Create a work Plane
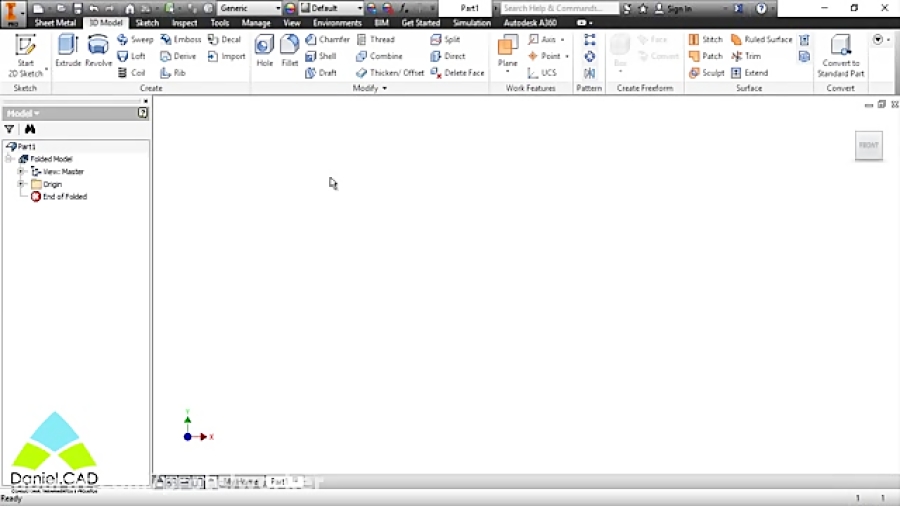This screenshot has width=900, height=506. [507, 50]
